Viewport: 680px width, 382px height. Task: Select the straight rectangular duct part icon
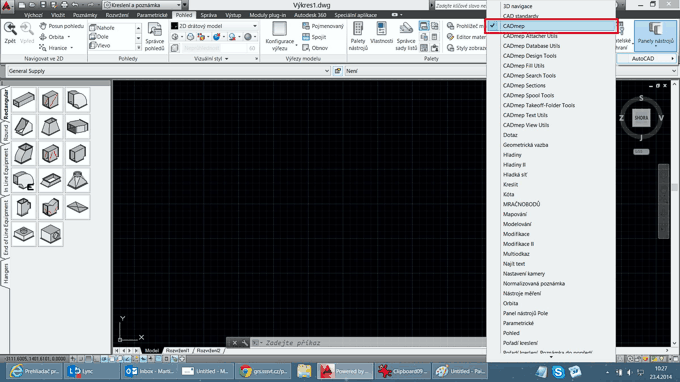(x=24, y=100)
